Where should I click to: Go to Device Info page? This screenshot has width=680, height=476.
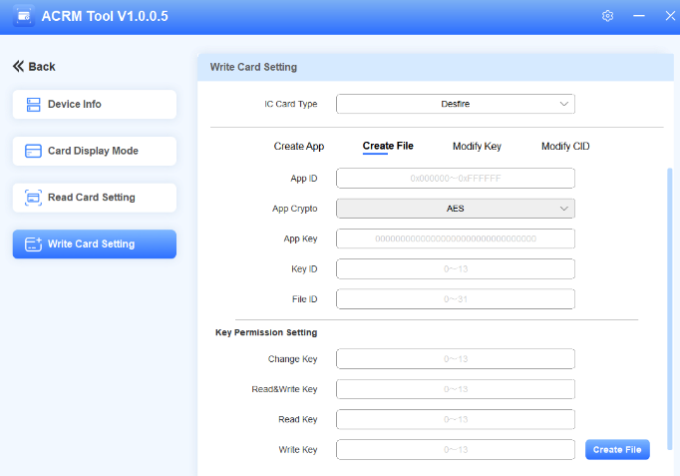tap(94, 104)
